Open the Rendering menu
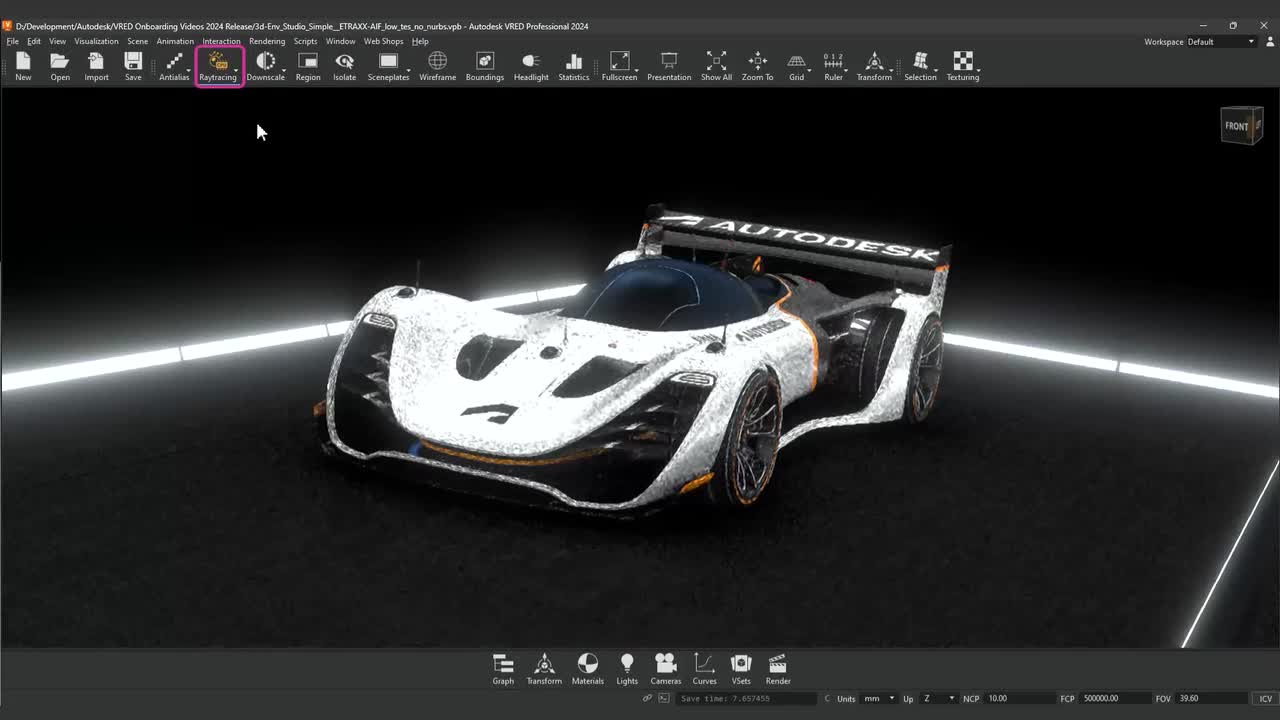 click(267, 42)
